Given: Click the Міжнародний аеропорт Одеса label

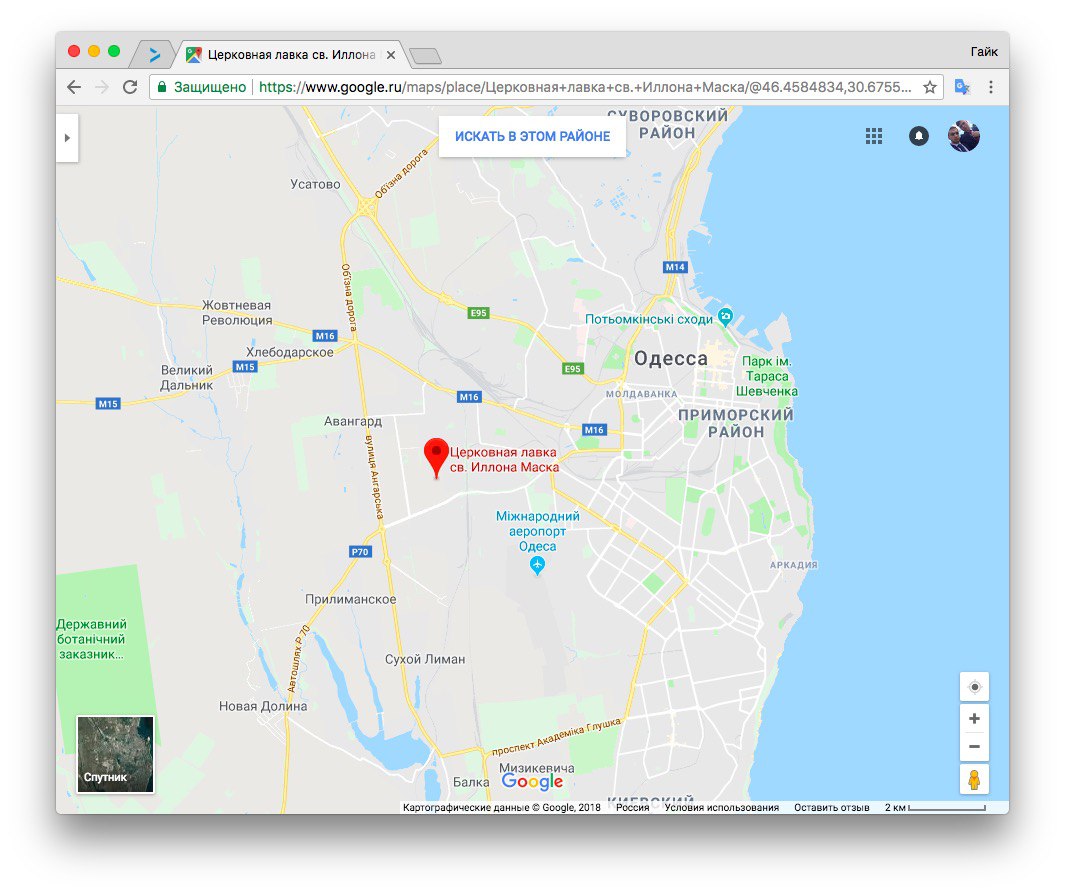Looking at the screenshot, I should pyautogui.click(x=537, y=531).
